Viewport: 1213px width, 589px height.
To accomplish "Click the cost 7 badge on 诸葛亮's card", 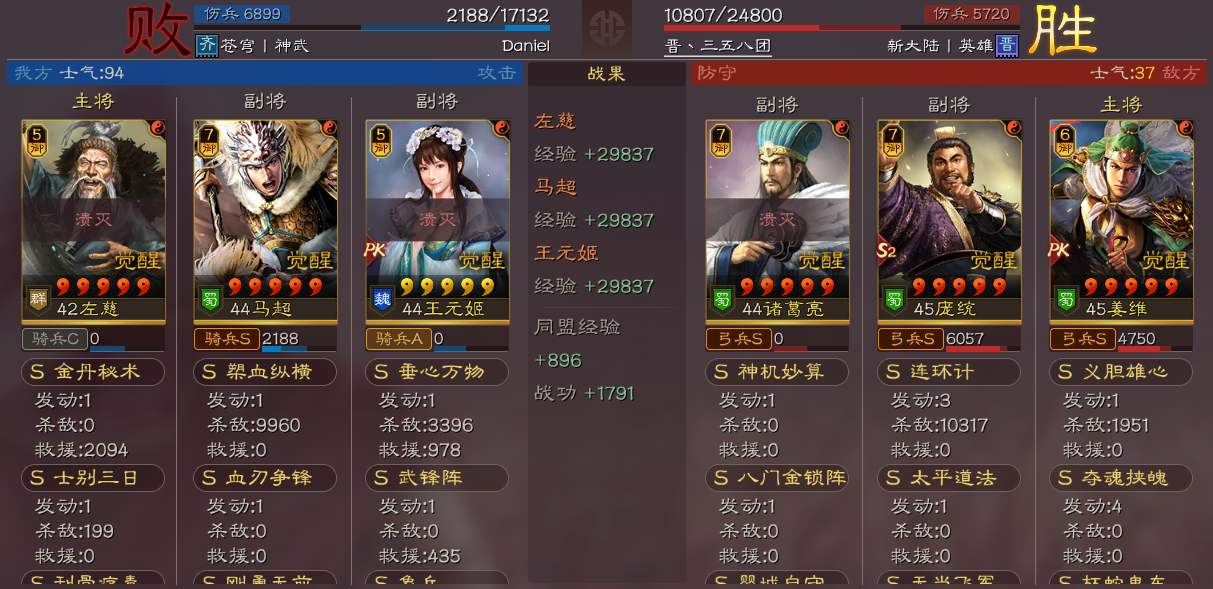I will click(x=721, y=140).
